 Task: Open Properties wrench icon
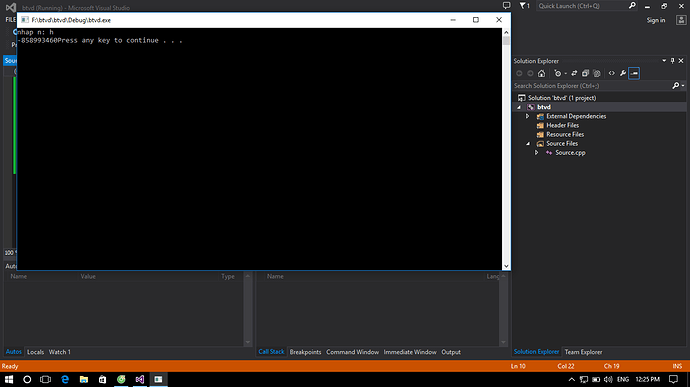[x=623, y=74]
